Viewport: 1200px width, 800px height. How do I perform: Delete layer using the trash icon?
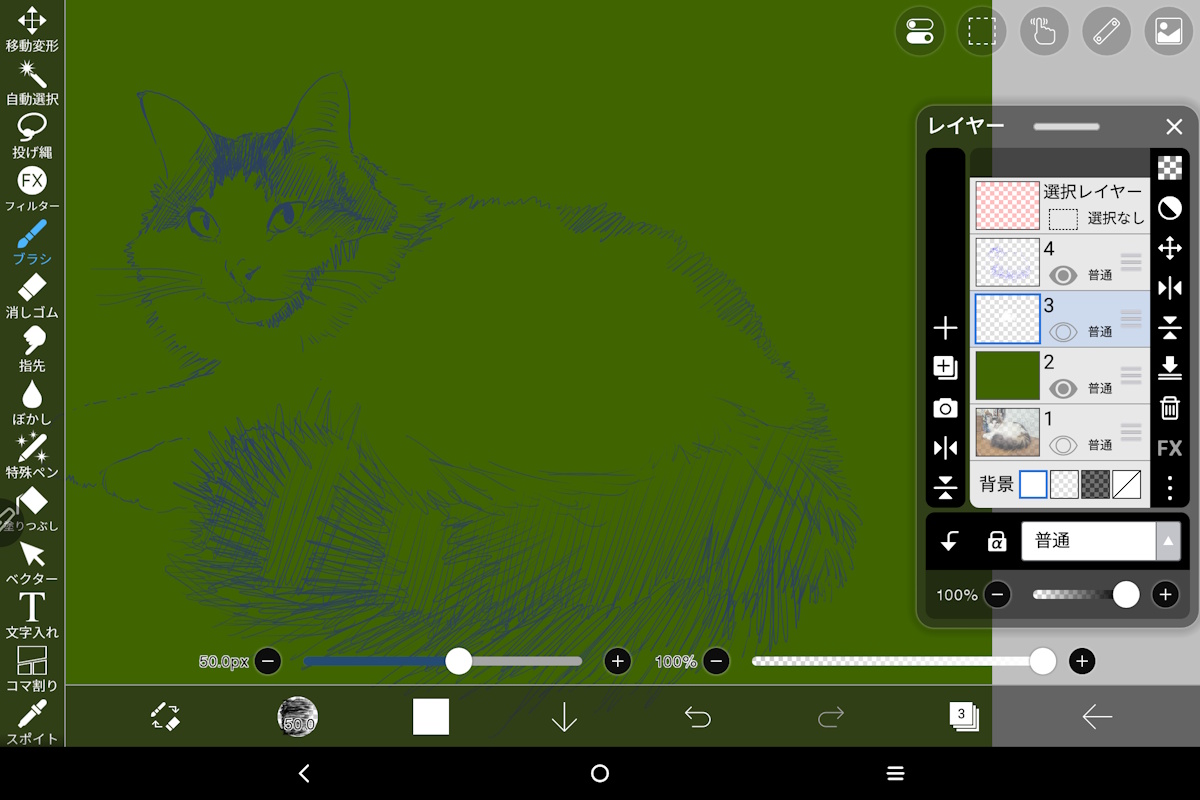(x=1169, y=408)
